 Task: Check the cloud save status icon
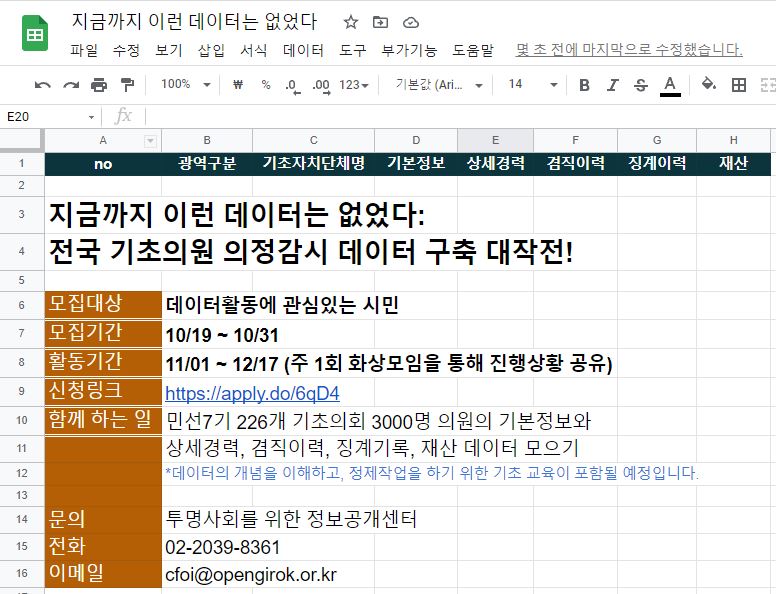(411, 22)
